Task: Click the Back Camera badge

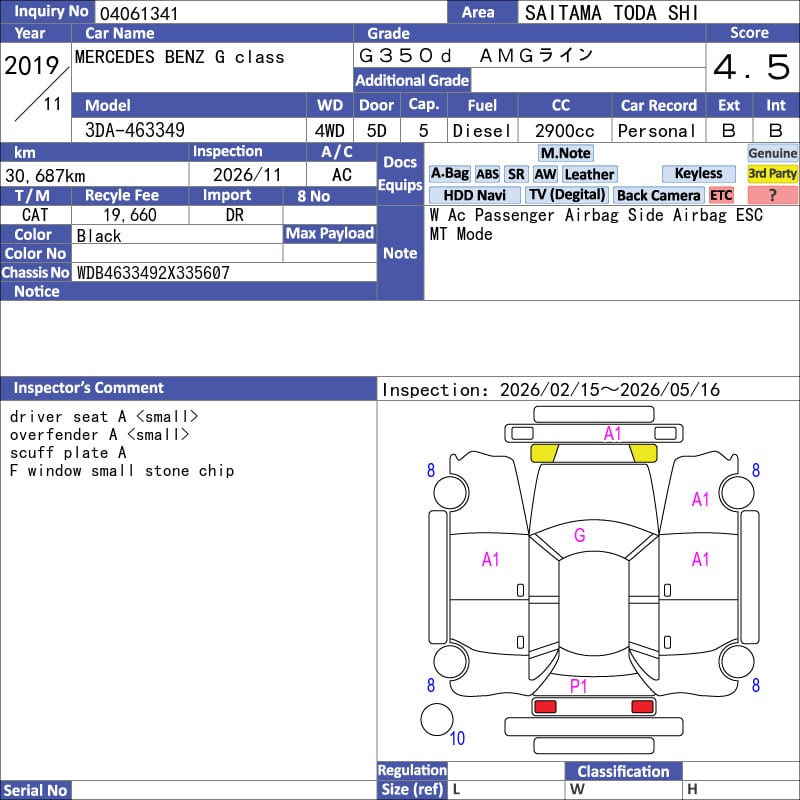Action: [x=658, y=195]
